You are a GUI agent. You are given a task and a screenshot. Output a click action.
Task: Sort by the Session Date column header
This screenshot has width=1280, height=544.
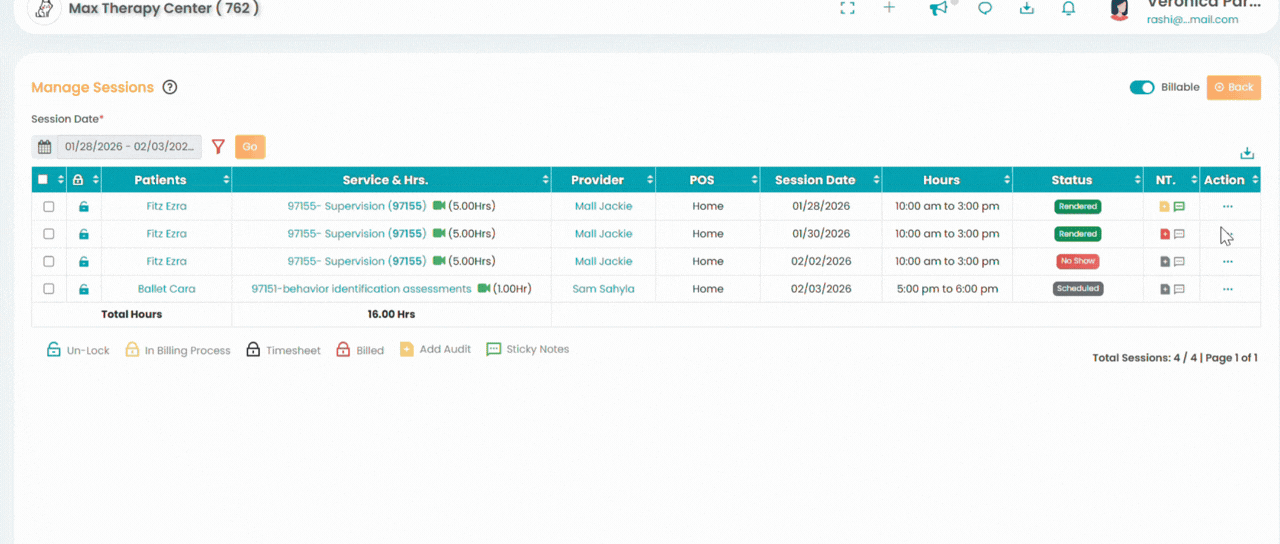[815, 180]
